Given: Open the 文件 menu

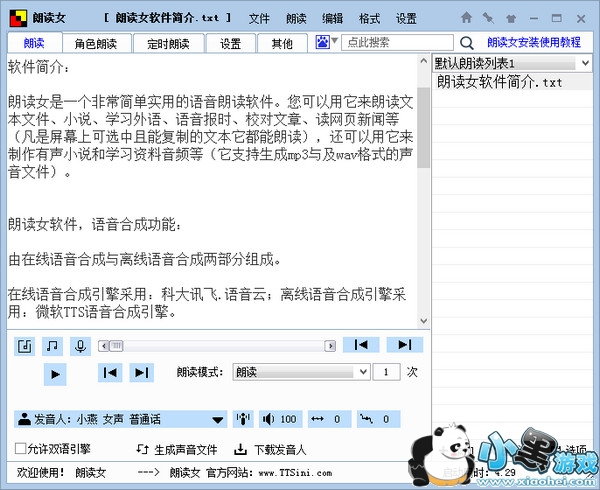Looking at the screenshot, I should coord(259,18).
